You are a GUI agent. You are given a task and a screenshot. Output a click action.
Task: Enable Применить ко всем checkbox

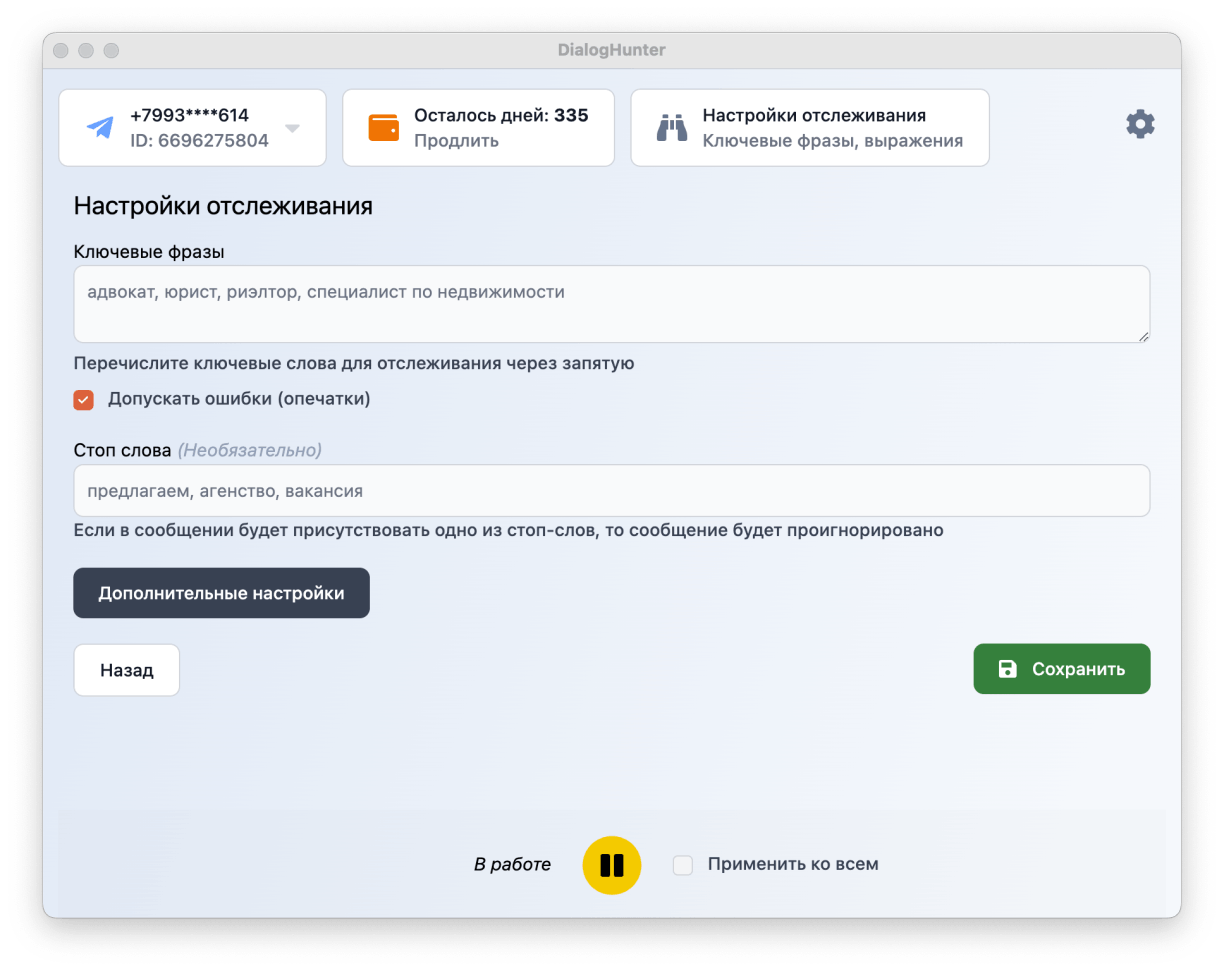[x=683, y=865]
